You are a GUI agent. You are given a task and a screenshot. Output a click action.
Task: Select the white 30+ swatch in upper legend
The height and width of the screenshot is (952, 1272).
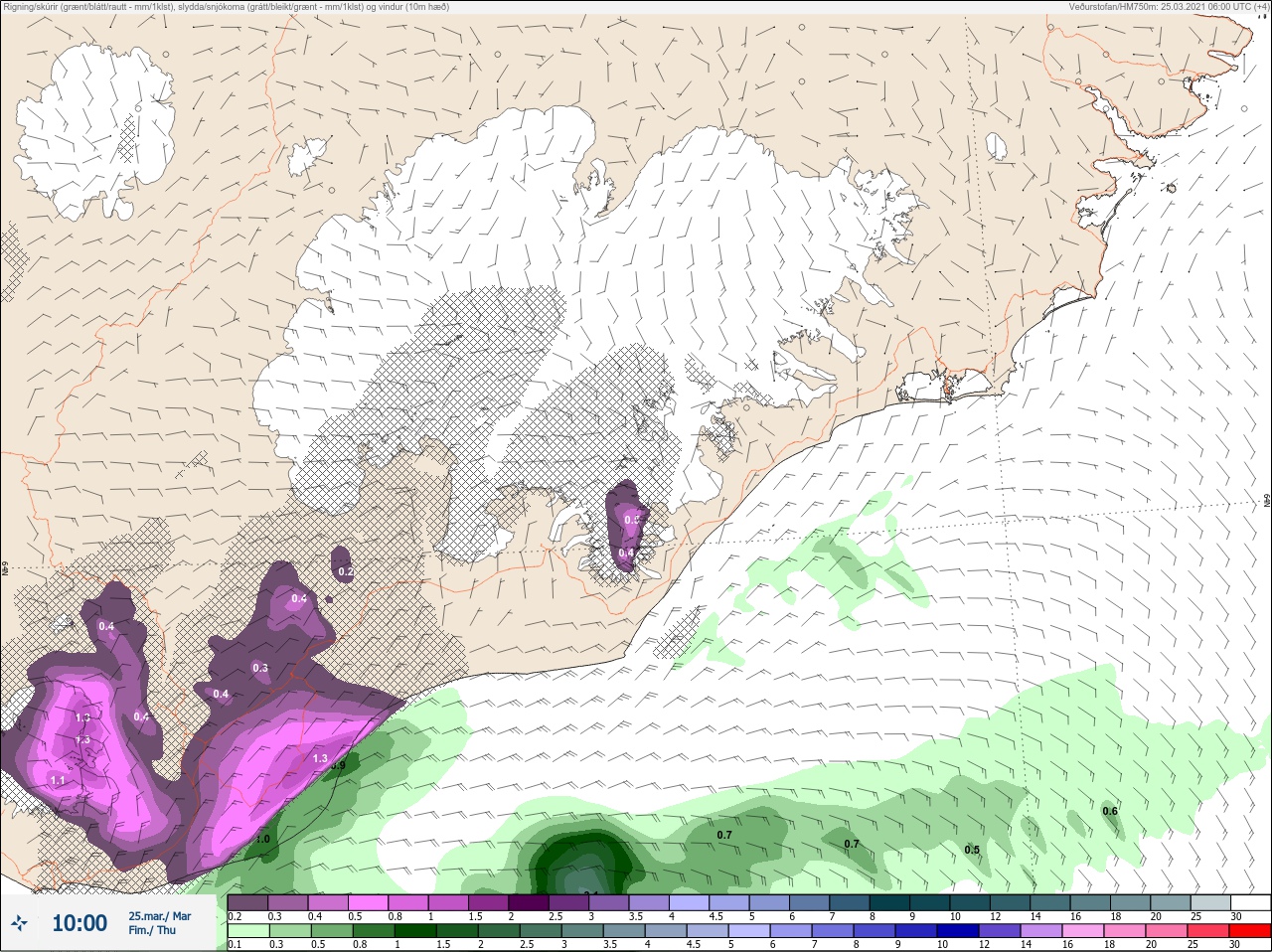[1252, 902]
